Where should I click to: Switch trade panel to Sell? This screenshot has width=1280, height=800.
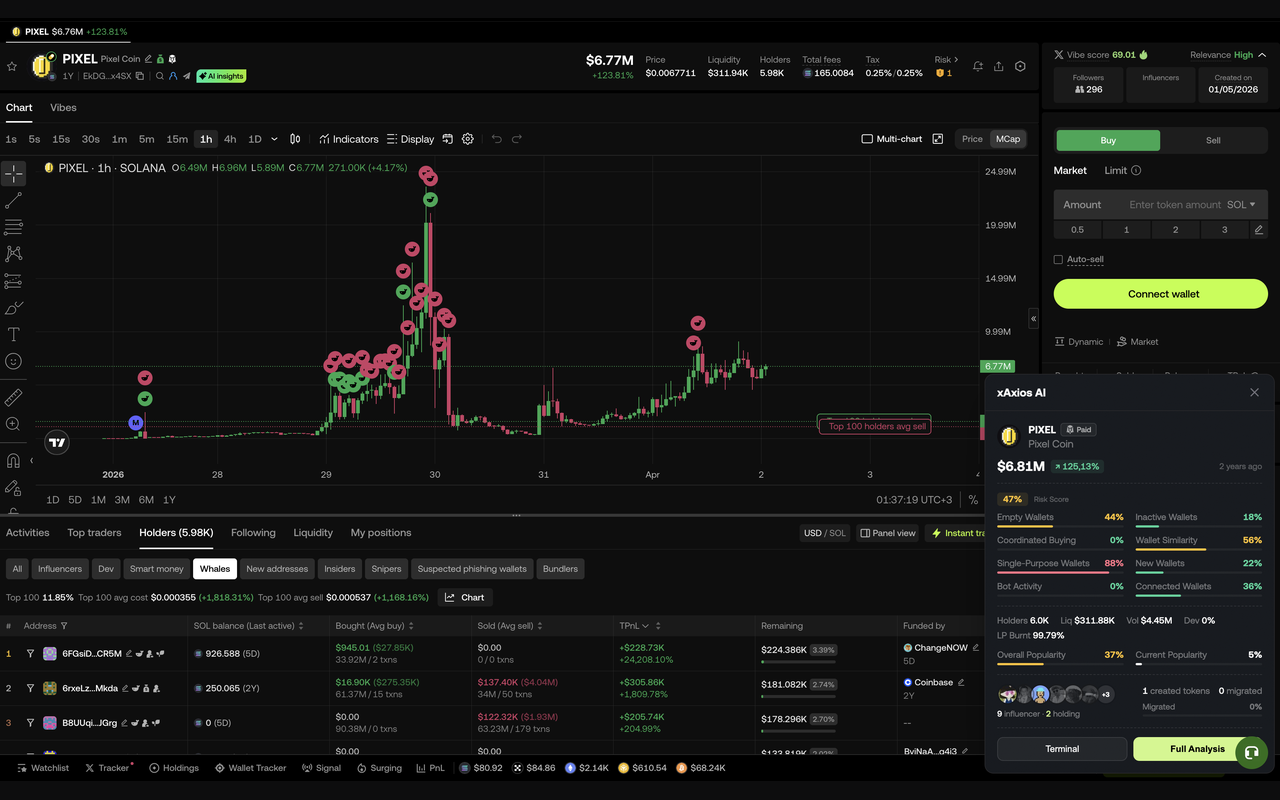click(x=1213, y=140)
